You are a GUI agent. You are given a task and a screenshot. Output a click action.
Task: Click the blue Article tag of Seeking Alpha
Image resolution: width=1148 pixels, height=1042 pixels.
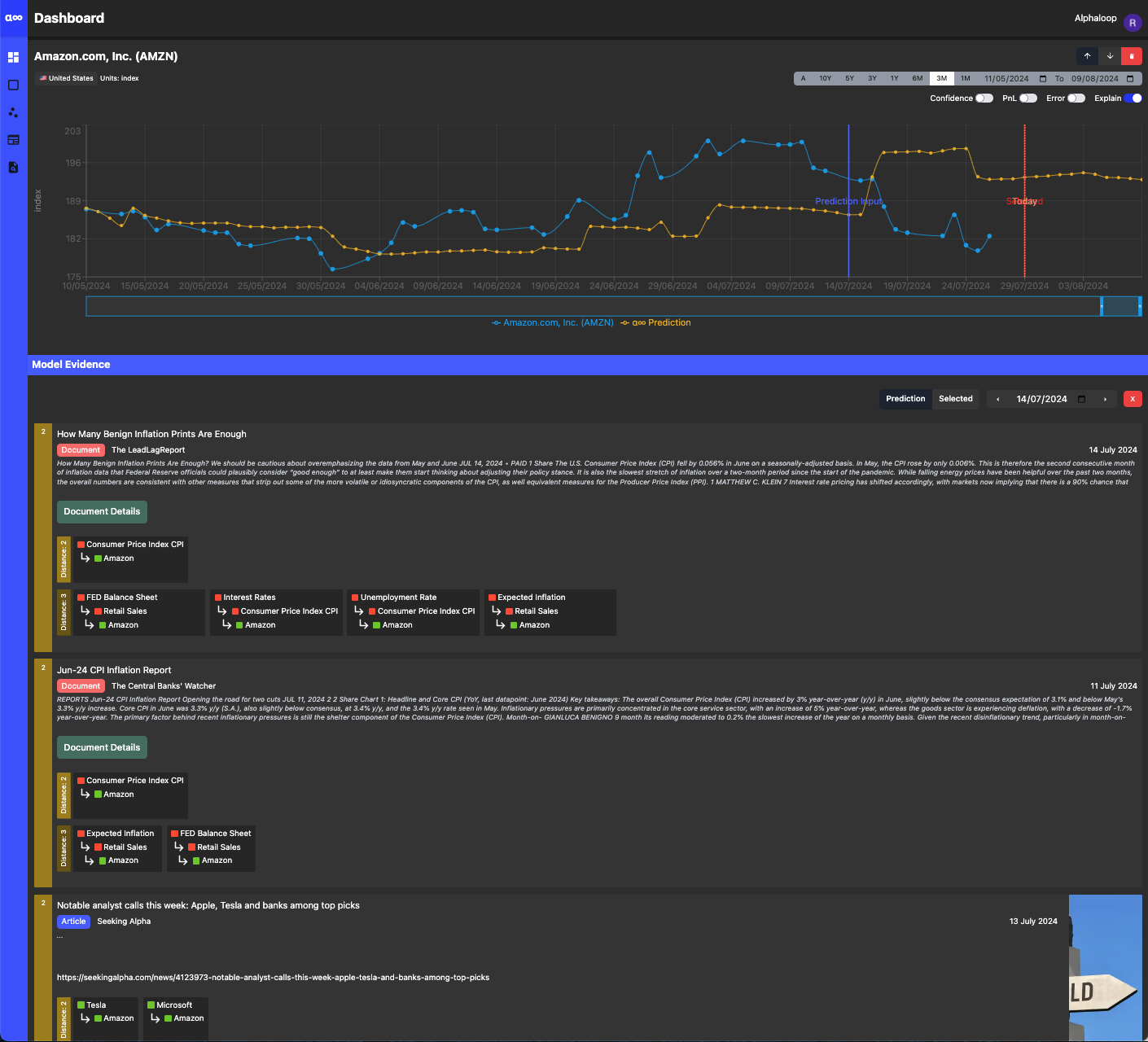tap(73, 922)
